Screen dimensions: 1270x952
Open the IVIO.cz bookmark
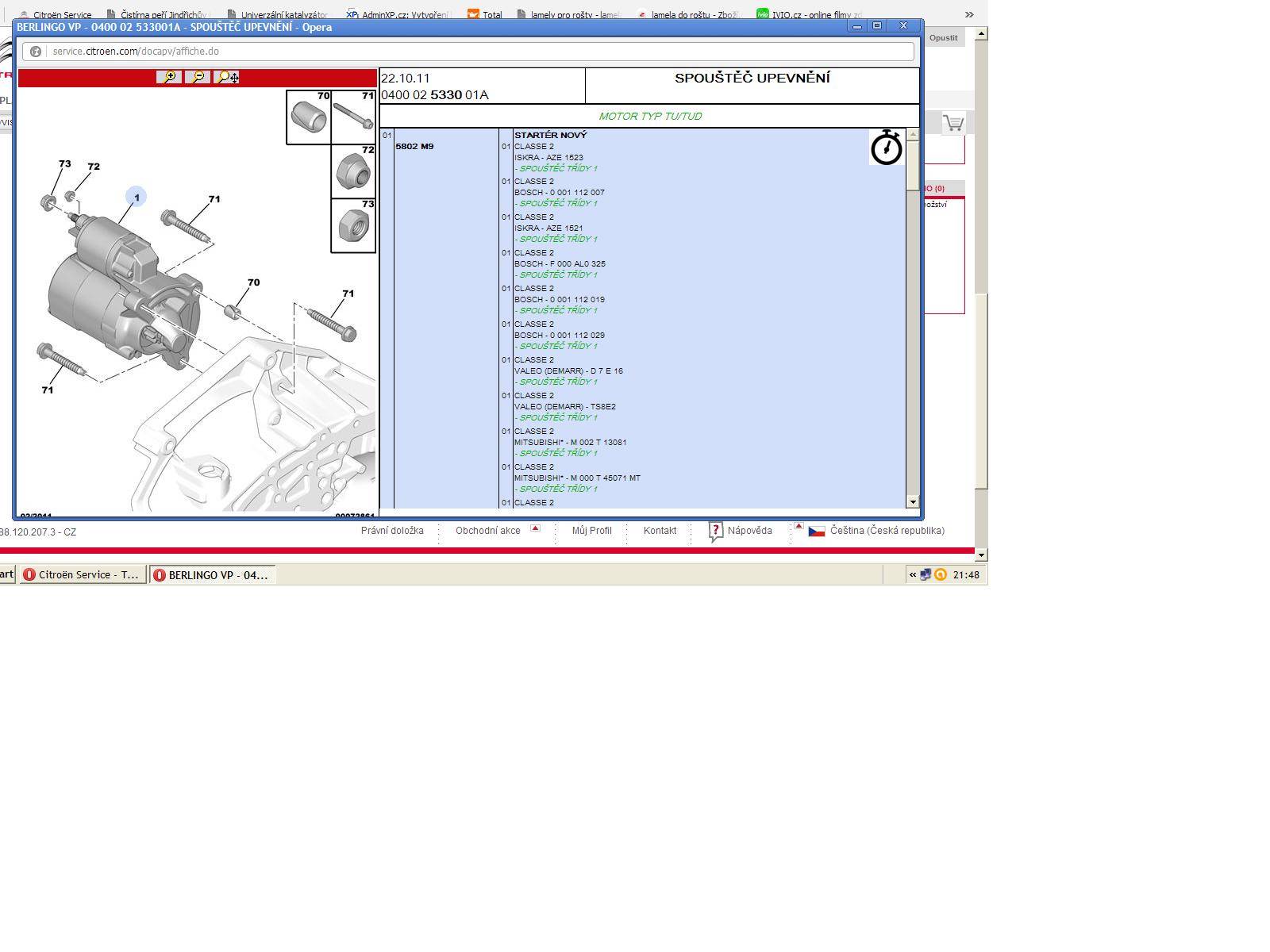[x=809, y=14]
